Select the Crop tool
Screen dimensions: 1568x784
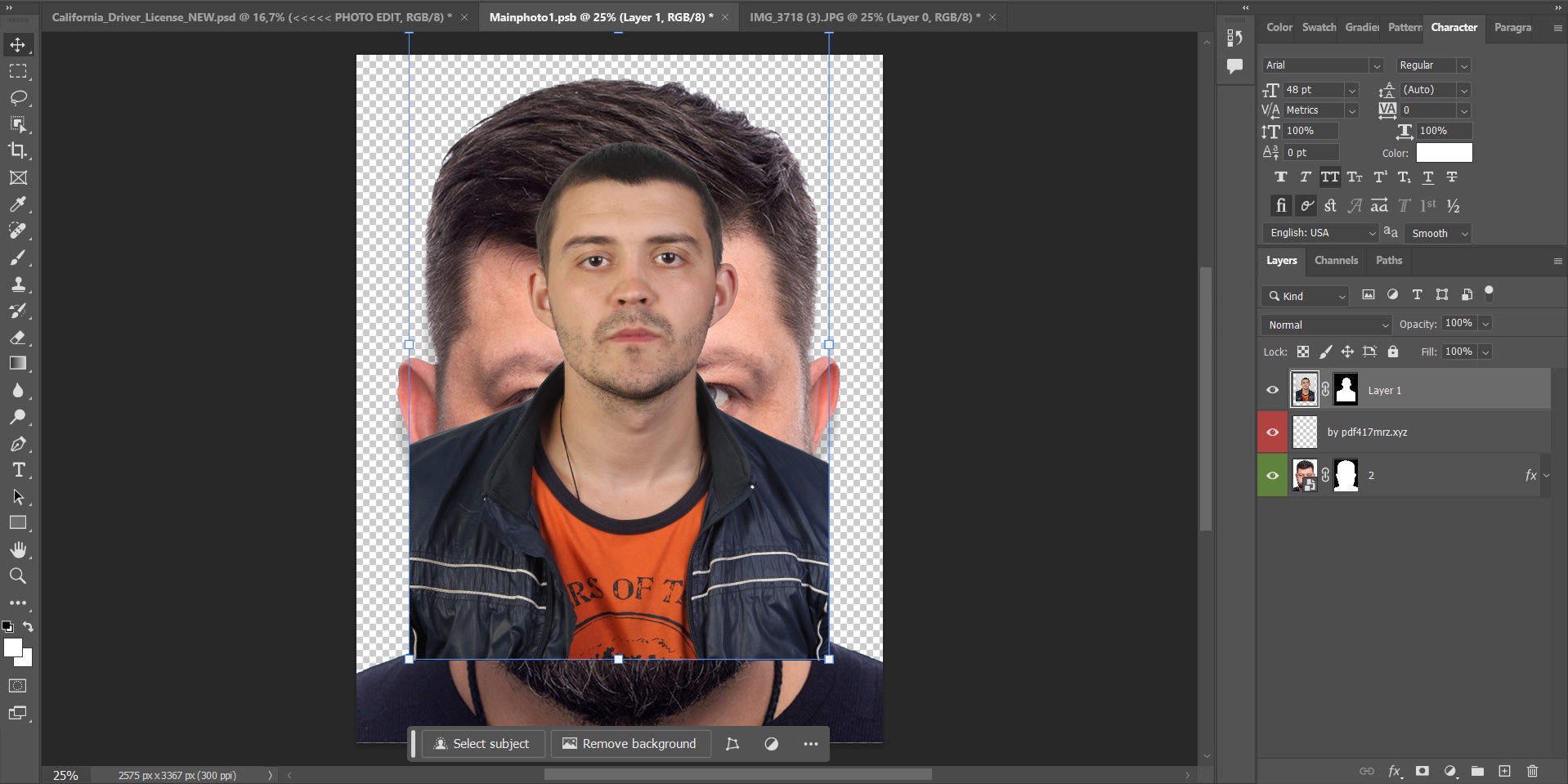coord(17,151)
